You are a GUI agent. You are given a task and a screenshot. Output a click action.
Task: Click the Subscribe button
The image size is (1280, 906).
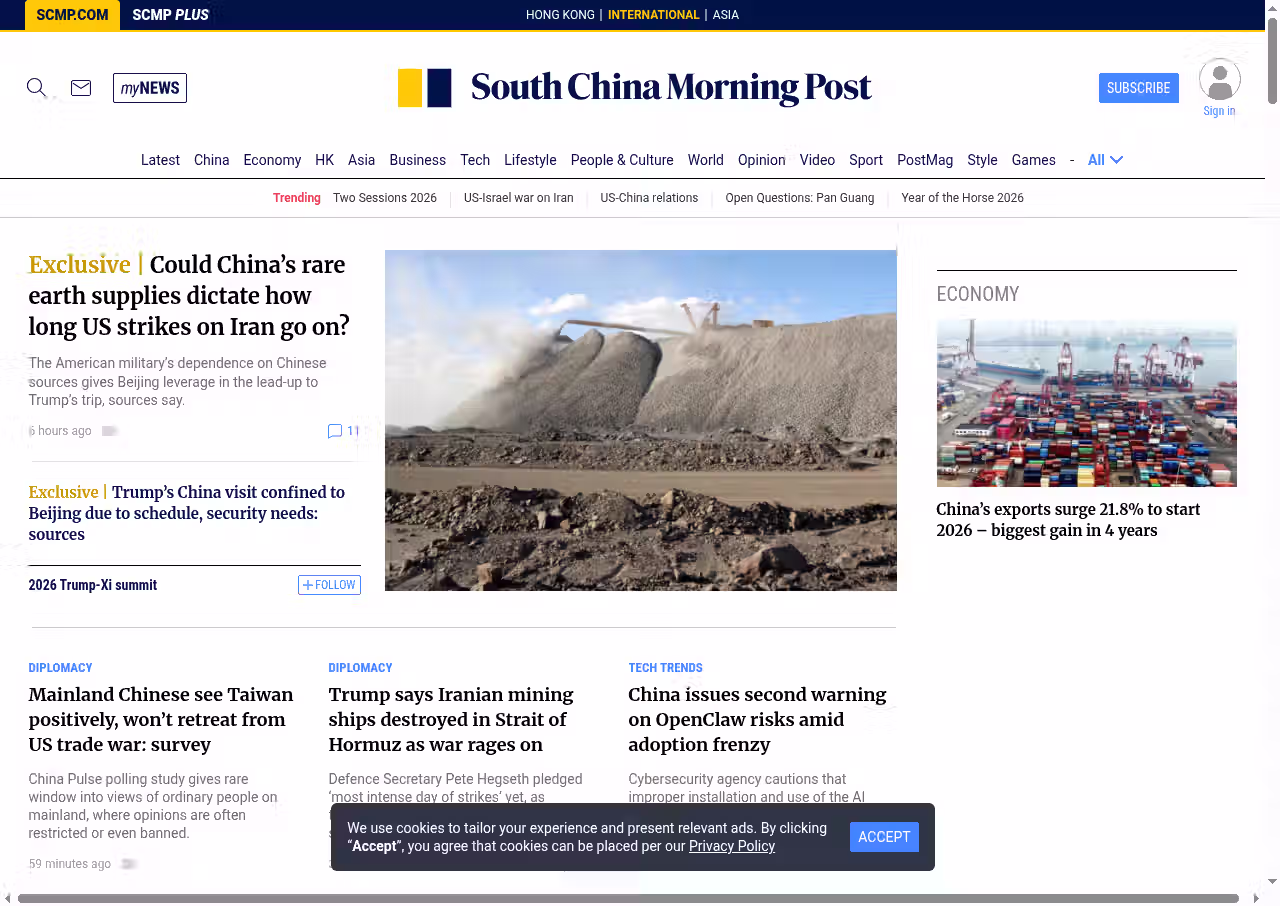click(x=1138, y=88)
